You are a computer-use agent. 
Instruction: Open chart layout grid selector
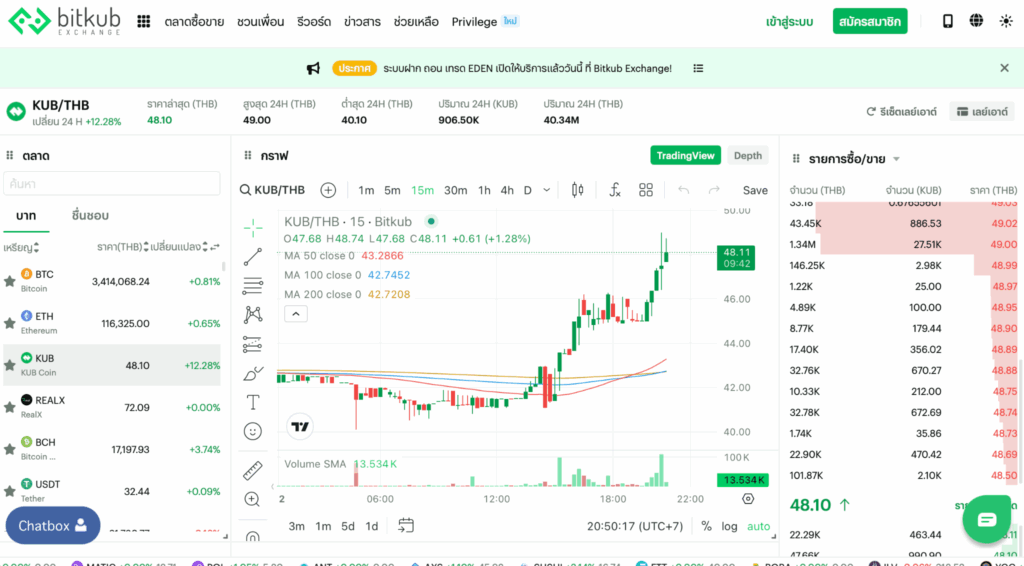click(646, 190)
